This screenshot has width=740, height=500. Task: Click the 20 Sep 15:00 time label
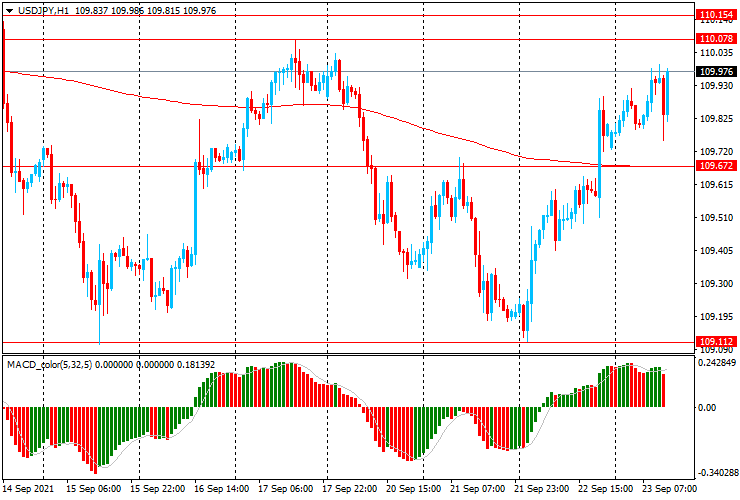(x=414, y=488)
